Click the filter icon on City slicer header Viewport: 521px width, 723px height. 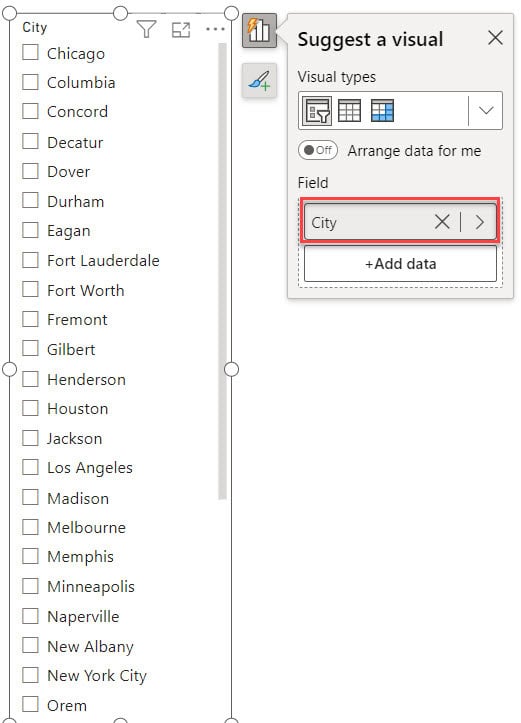[147, 30]
